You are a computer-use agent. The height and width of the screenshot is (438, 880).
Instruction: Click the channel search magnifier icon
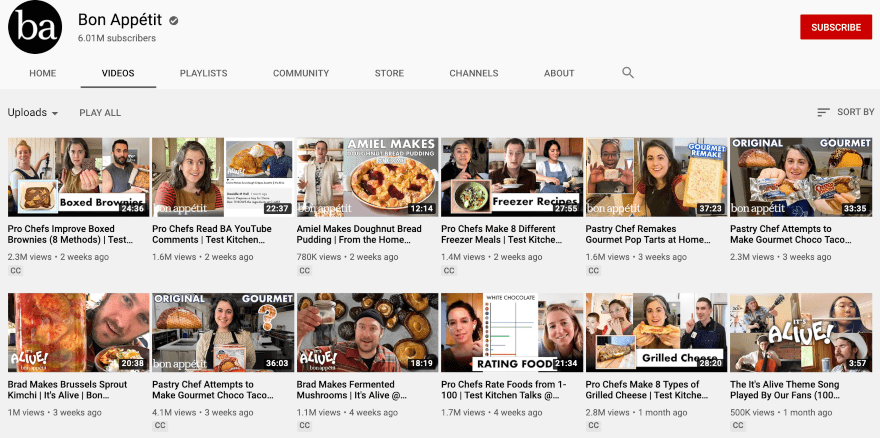point(628,73)
